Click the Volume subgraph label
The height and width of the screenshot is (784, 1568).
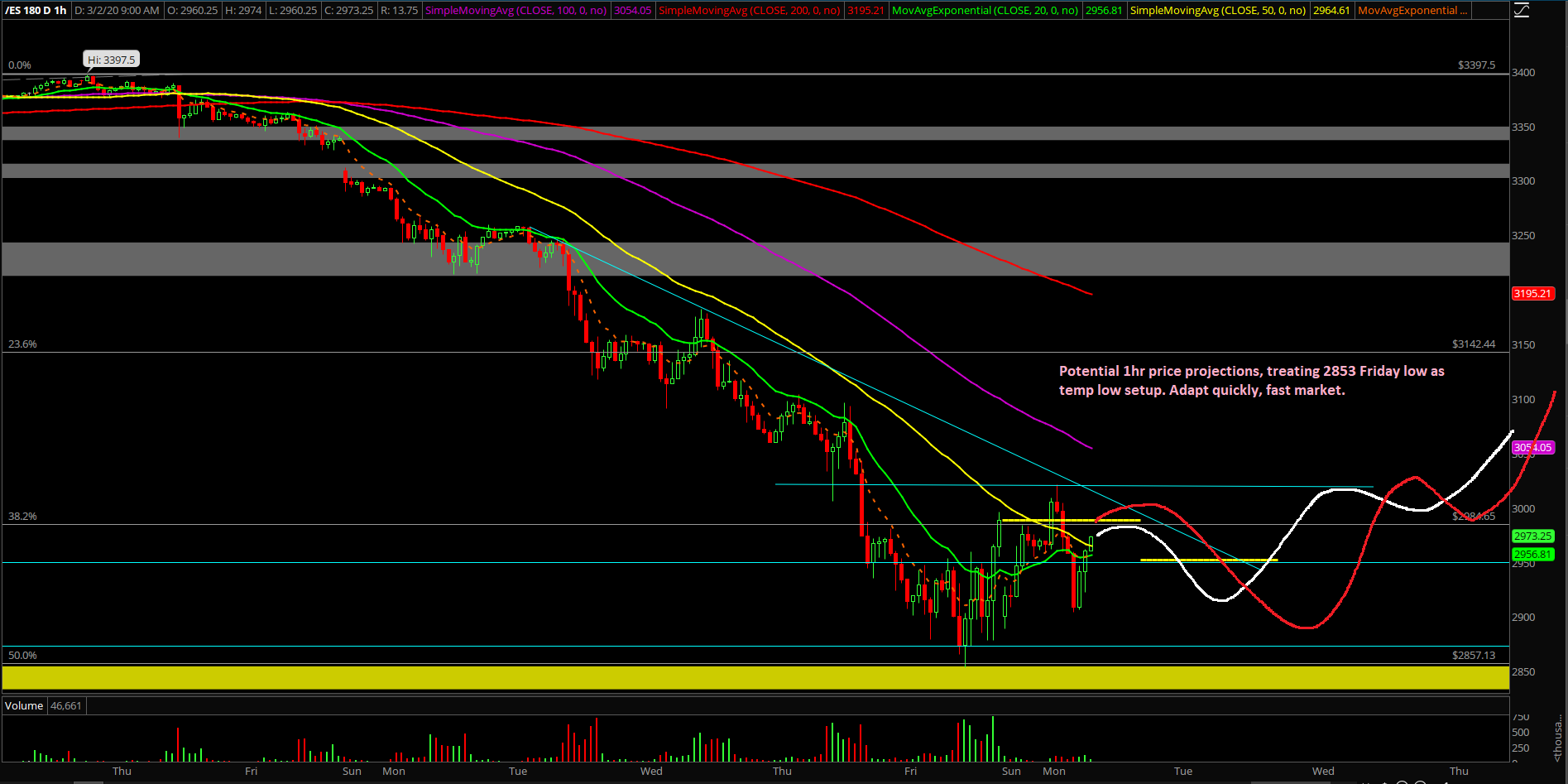click(24, 706)
